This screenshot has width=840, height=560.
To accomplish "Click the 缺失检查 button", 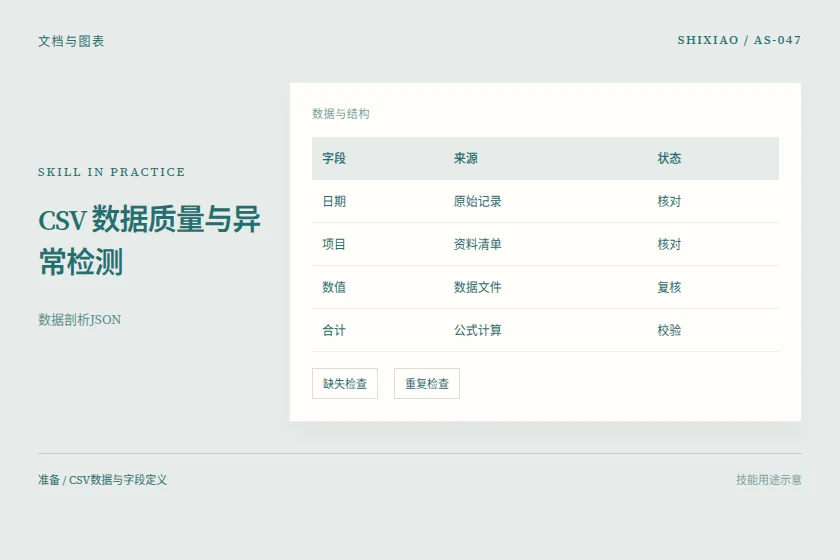I will click(x=344, y=384).
